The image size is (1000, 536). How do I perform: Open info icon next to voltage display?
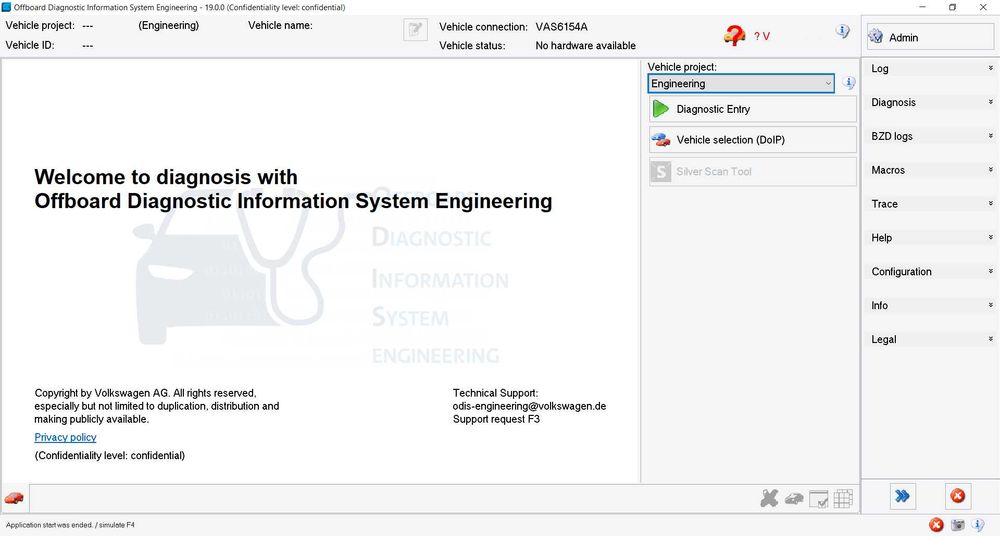(x=842, y=31)
